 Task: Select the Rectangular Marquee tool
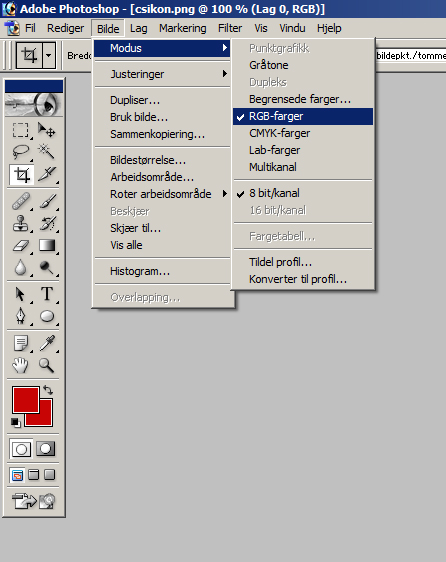(21, 130)
